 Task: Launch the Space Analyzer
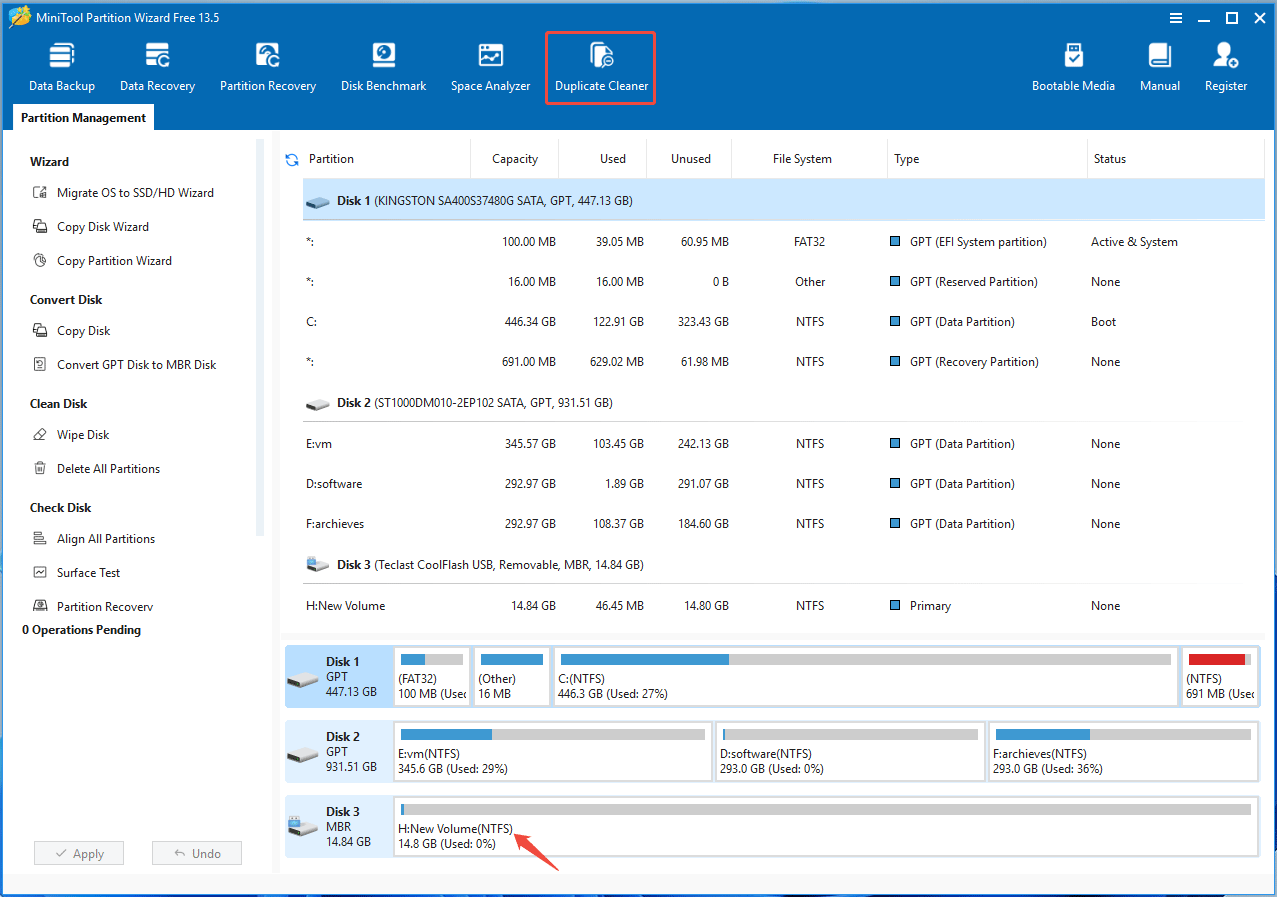pos(490,65)
